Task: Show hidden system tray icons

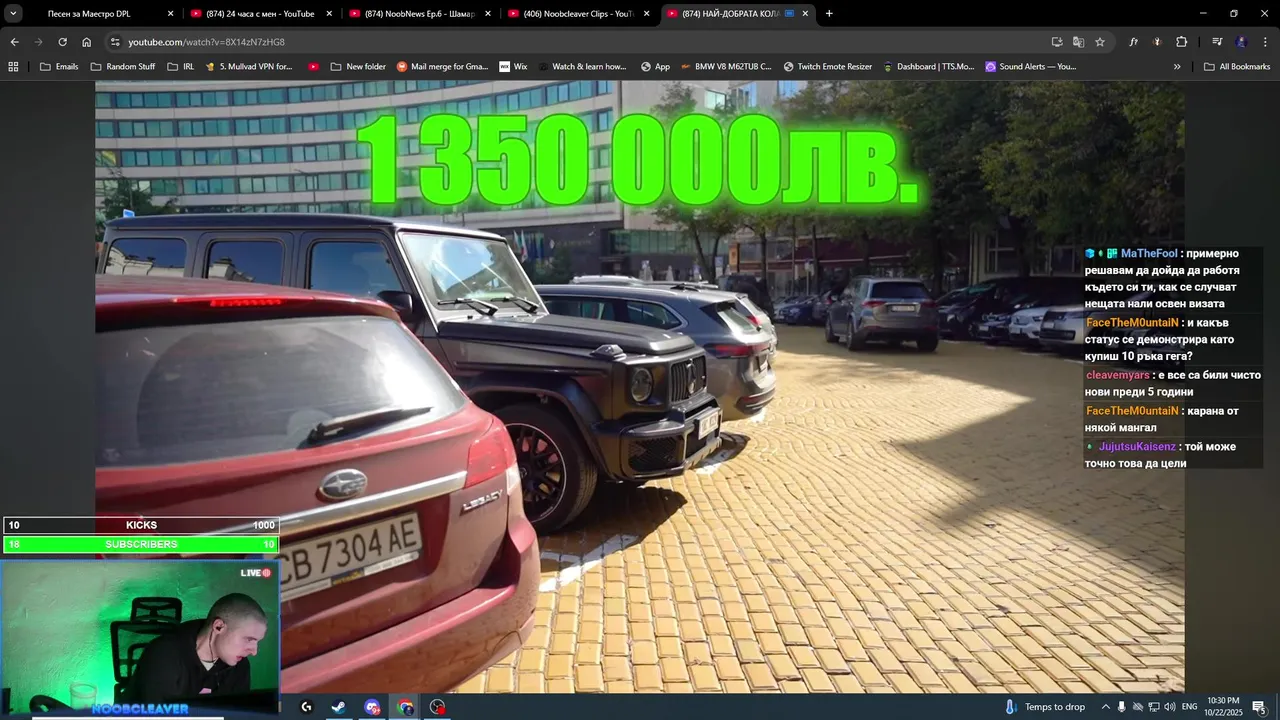Action: click(1106, 707)
